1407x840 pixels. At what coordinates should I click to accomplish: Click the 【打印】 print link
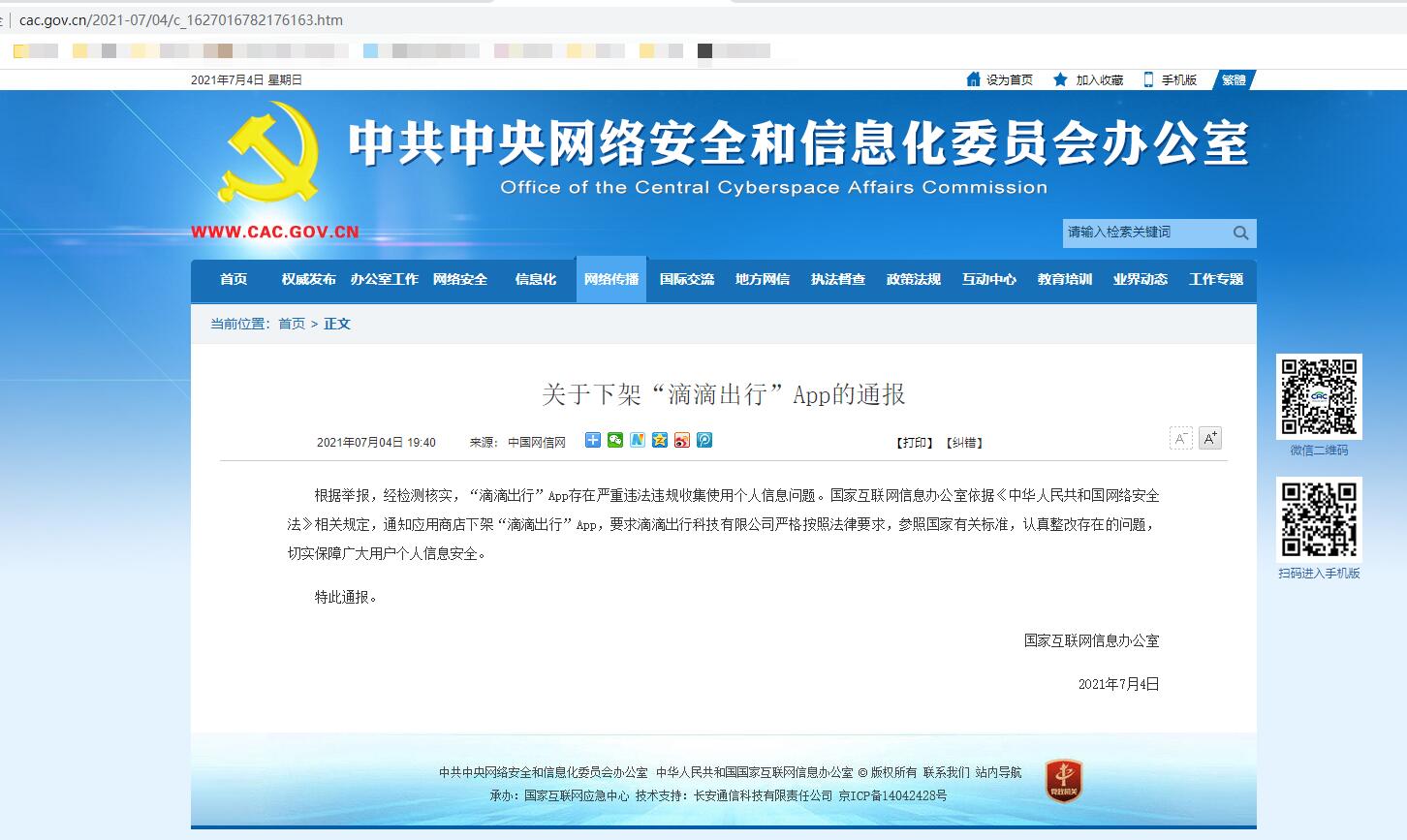914,443
